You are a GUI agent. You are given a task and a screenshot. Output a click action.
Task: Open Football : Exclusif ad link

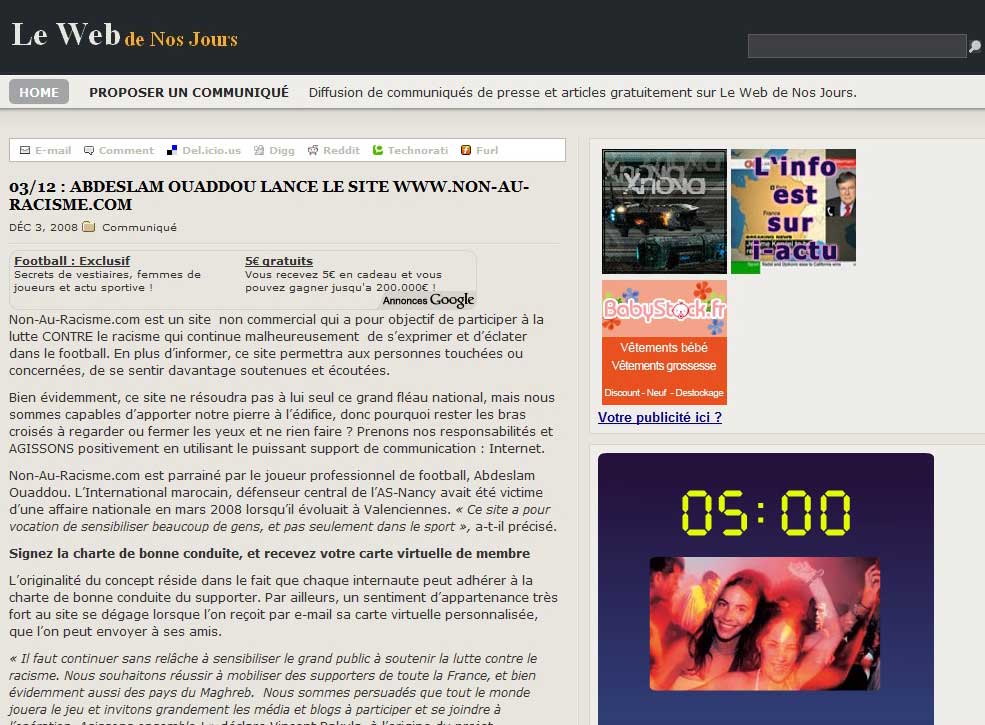[72, 261]
